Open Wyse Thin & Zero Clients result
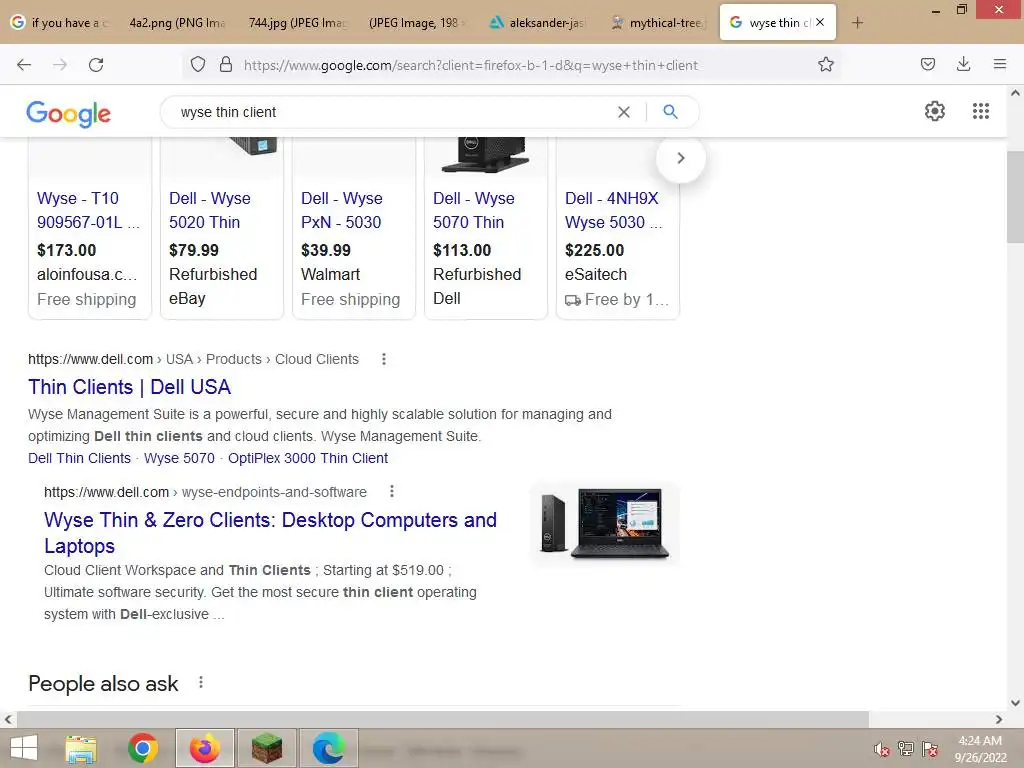Screen dimensions: 1024x768 click(x=270, y=533)
